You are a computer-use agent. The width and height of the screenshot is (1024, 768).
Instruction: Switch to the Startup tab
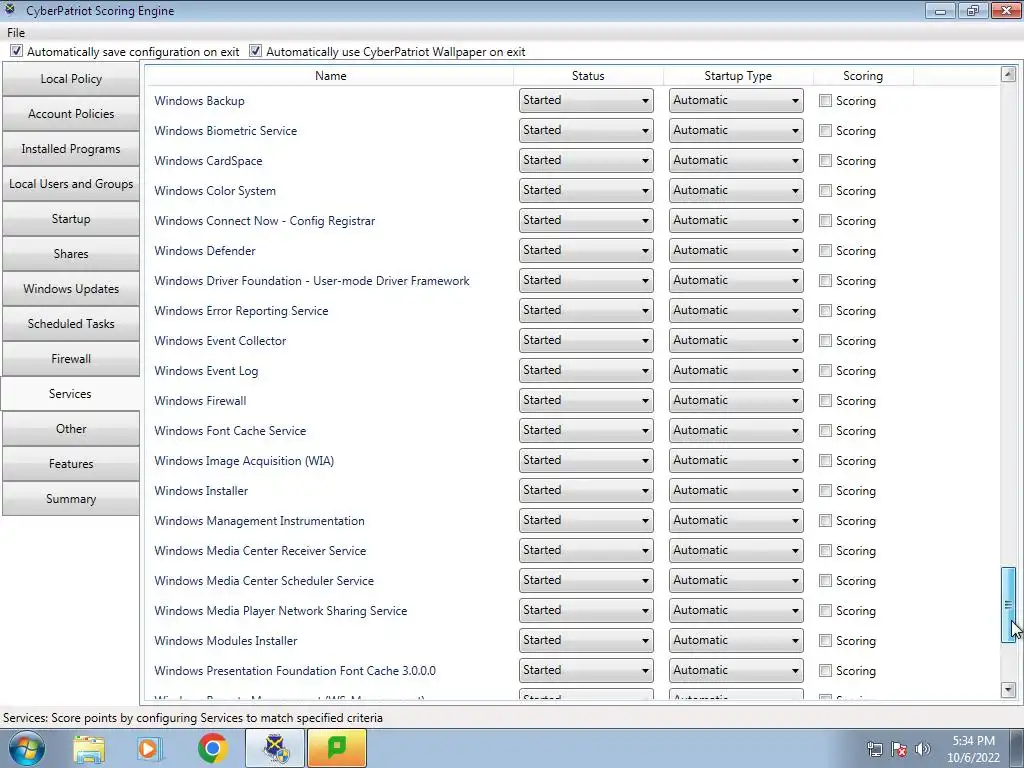point(71,219)
